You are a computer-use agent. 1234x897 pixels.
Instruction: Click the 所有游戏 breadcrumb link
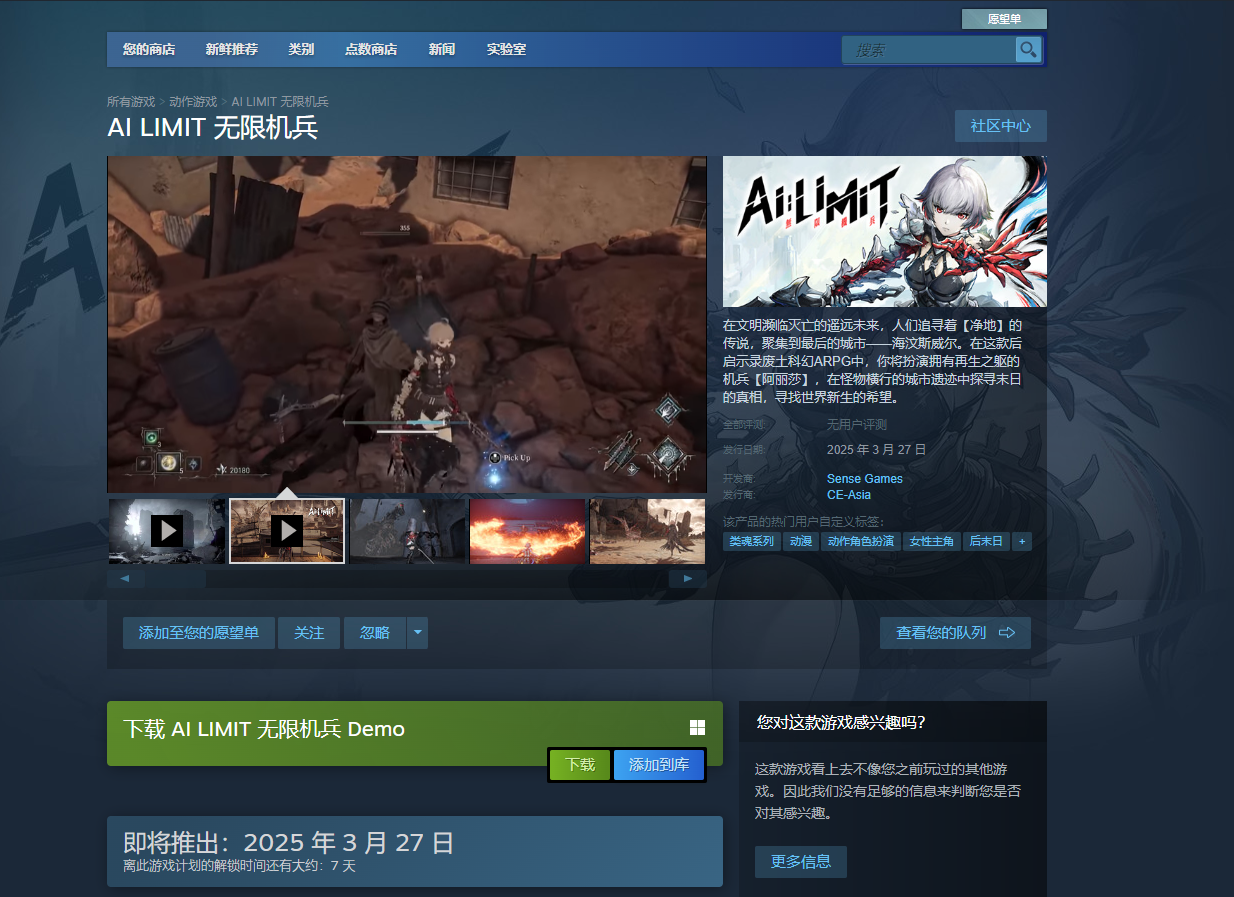[131, 102]
